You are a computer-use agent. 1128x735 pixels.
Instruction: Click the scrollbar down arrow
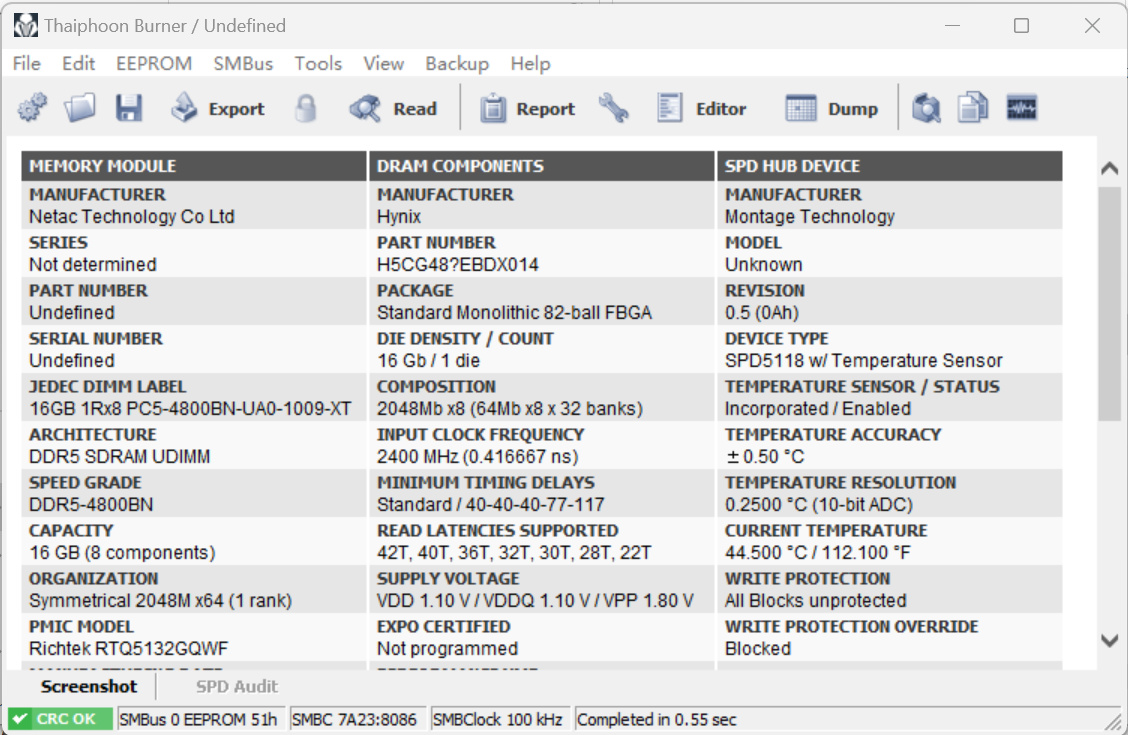point(1109,640)
